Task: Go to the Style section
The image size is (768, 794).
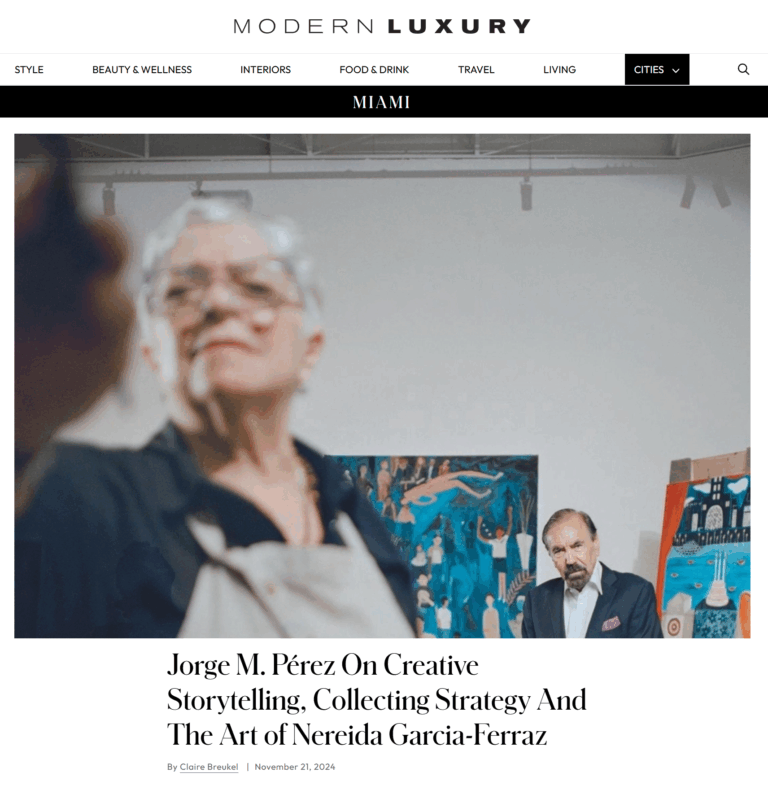Action: (x=29, y=69)
